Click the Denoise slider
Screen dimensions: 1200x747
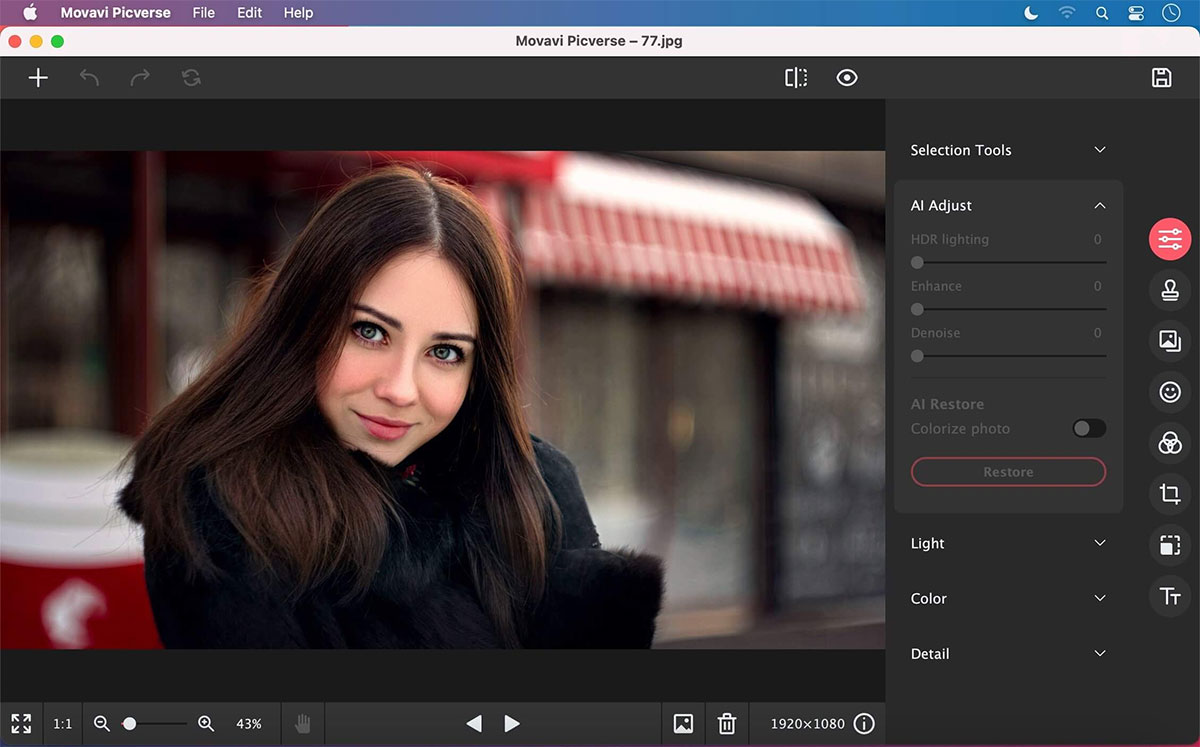click(x=1008, y=356)
